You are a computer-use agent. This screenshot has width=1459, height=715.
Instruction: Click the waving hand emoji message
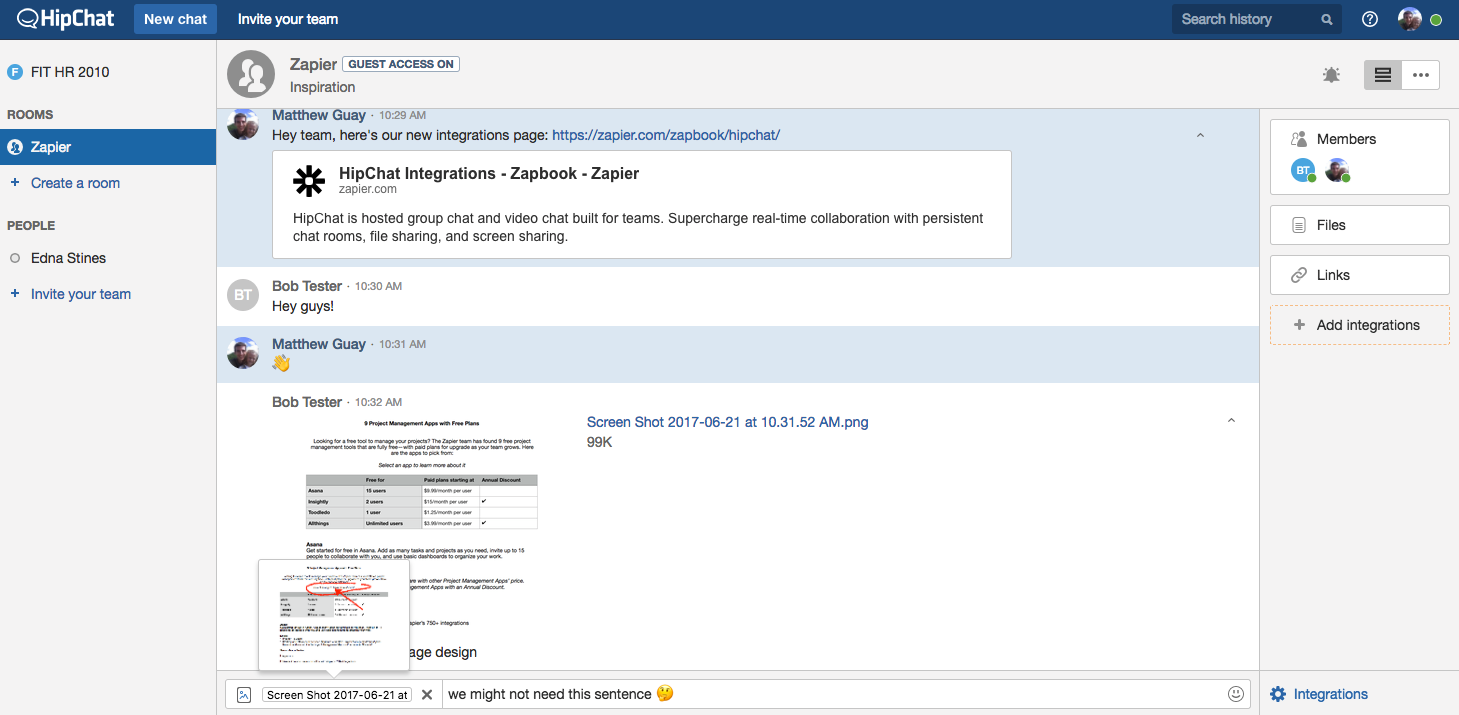pos(281,364)
